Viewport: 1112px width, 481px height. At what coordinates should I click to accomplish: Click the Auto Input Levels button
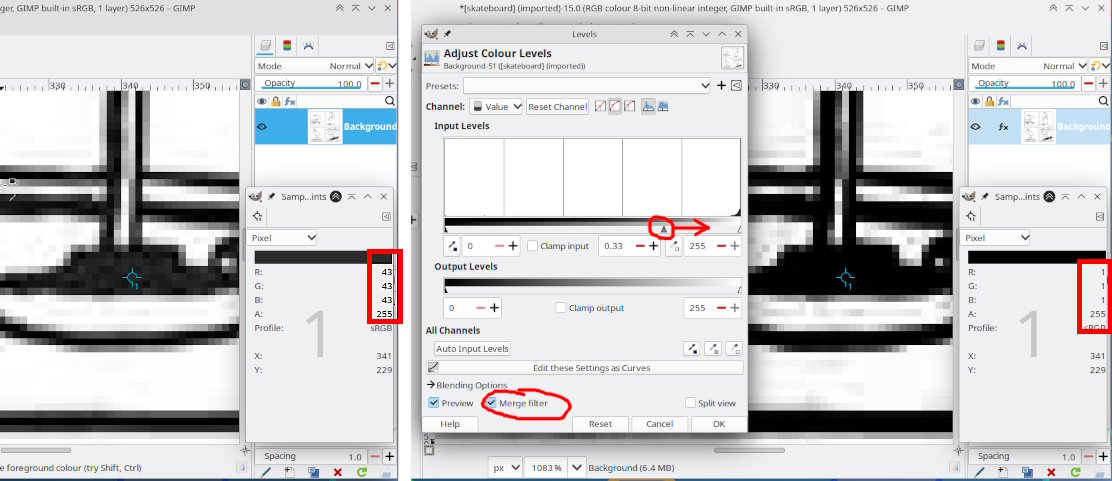pyautogui.click(x=472, y=349)
